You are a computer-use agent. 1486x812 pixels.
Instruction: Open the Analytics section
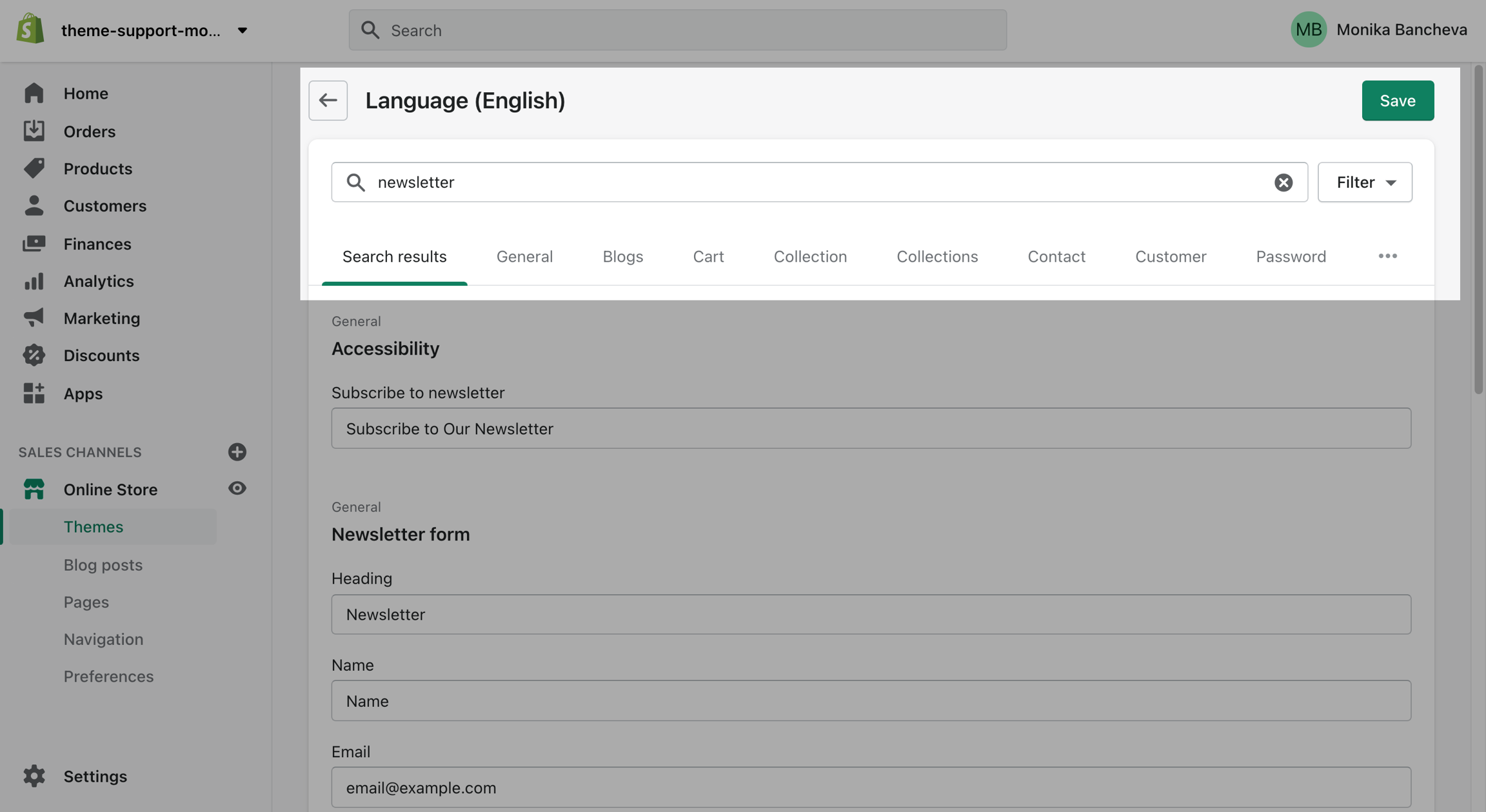98,281
